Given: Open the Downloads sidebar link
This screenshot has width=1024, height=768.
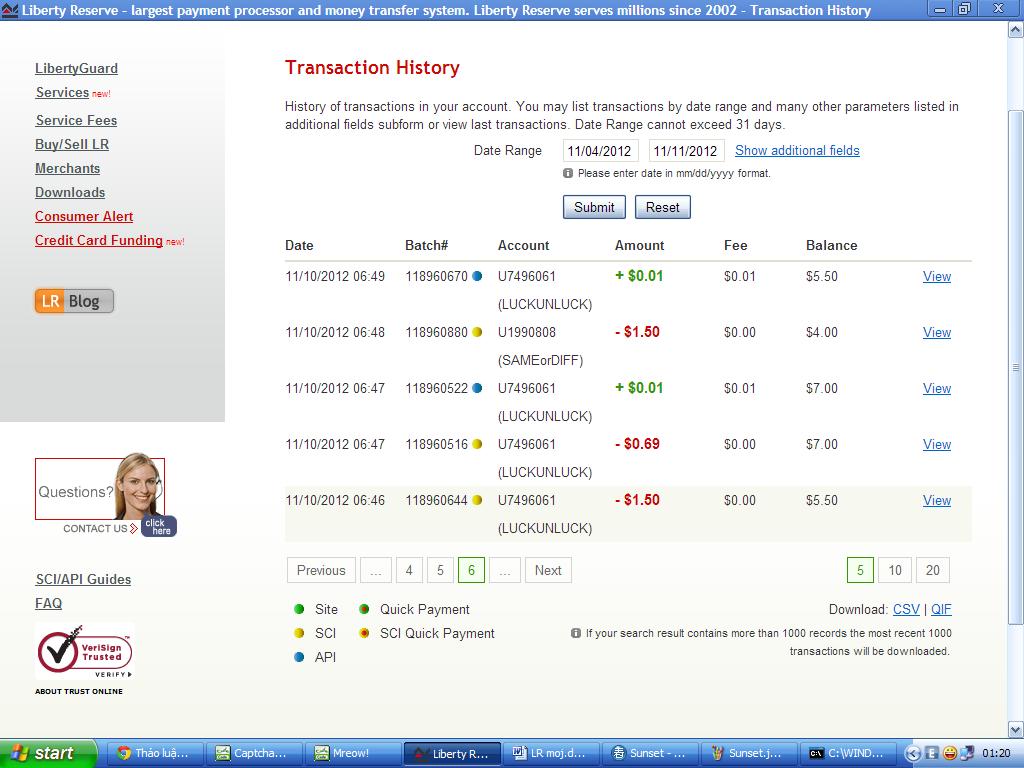Looking at the screenshot, I should 70,193.
